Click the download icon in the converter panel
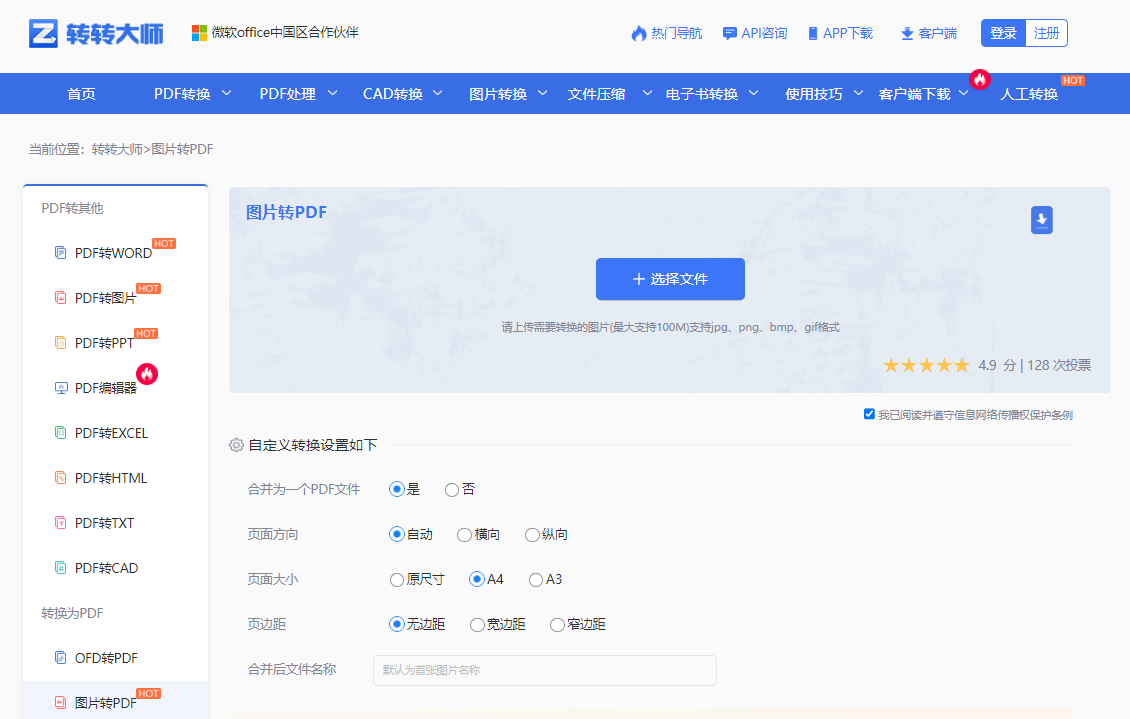Viewport: 1130px width, 719px height. (x=1041, y=220)
